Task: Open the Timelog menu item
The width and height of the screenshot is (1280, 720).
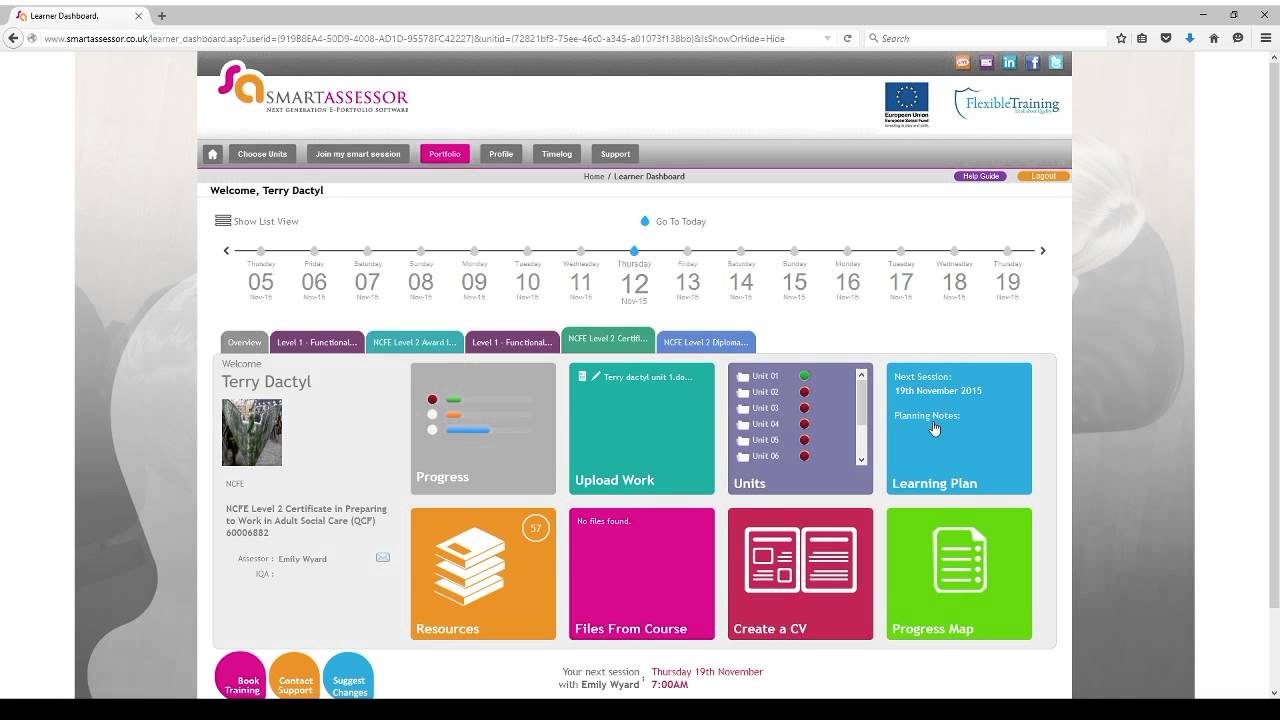Action: tap(557, 154)
